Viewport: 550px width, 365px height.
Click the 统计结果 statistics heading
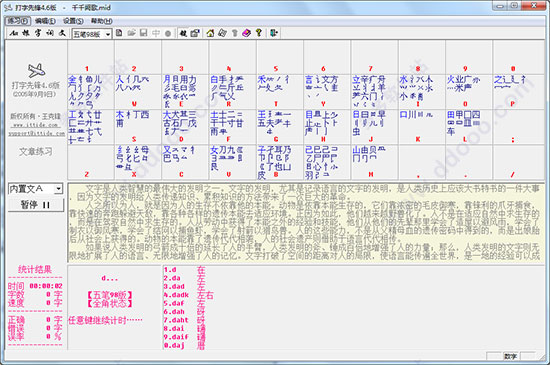point(35,269)
